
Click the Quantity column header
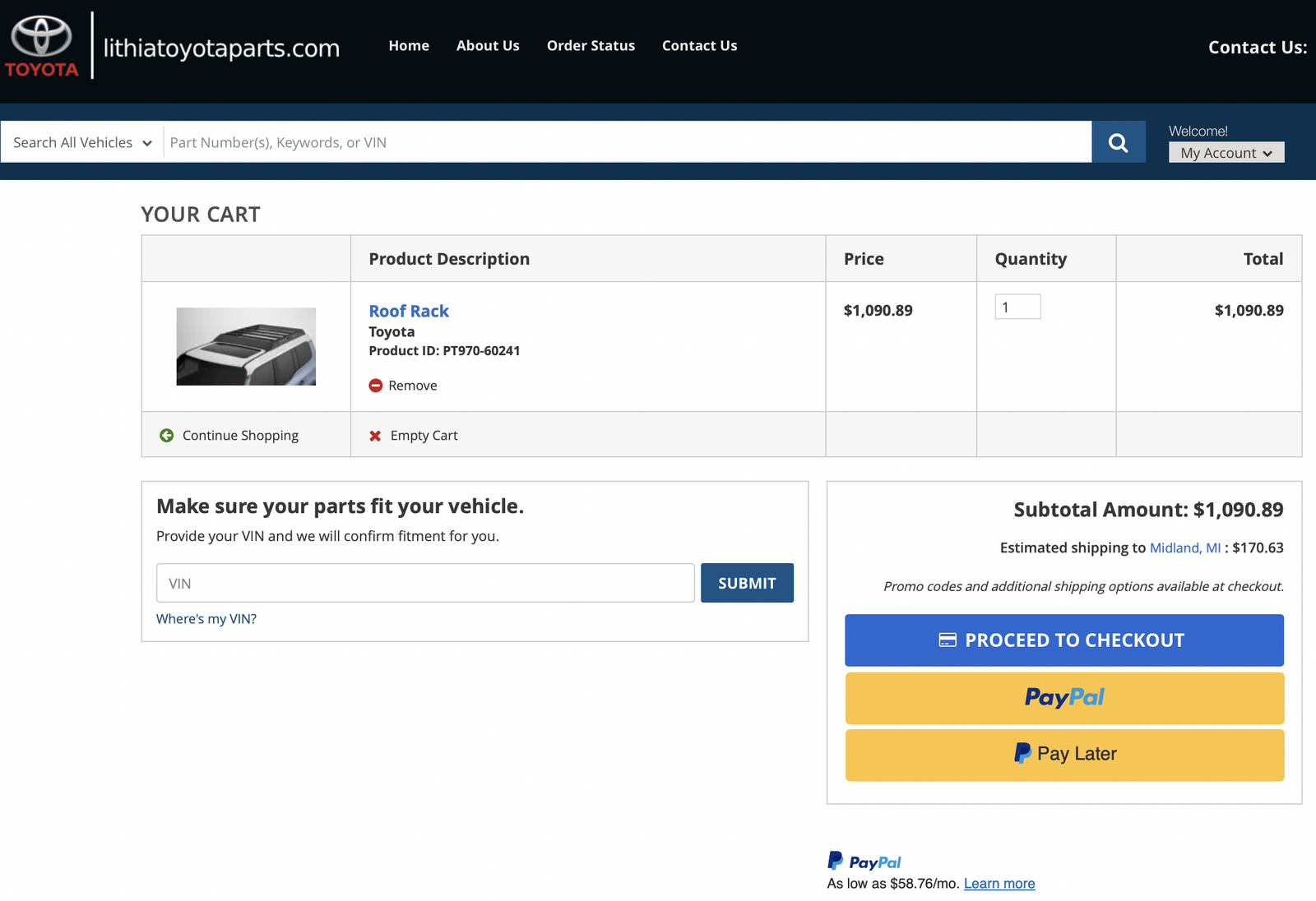pyautogui.click(x=1031, y=259)
